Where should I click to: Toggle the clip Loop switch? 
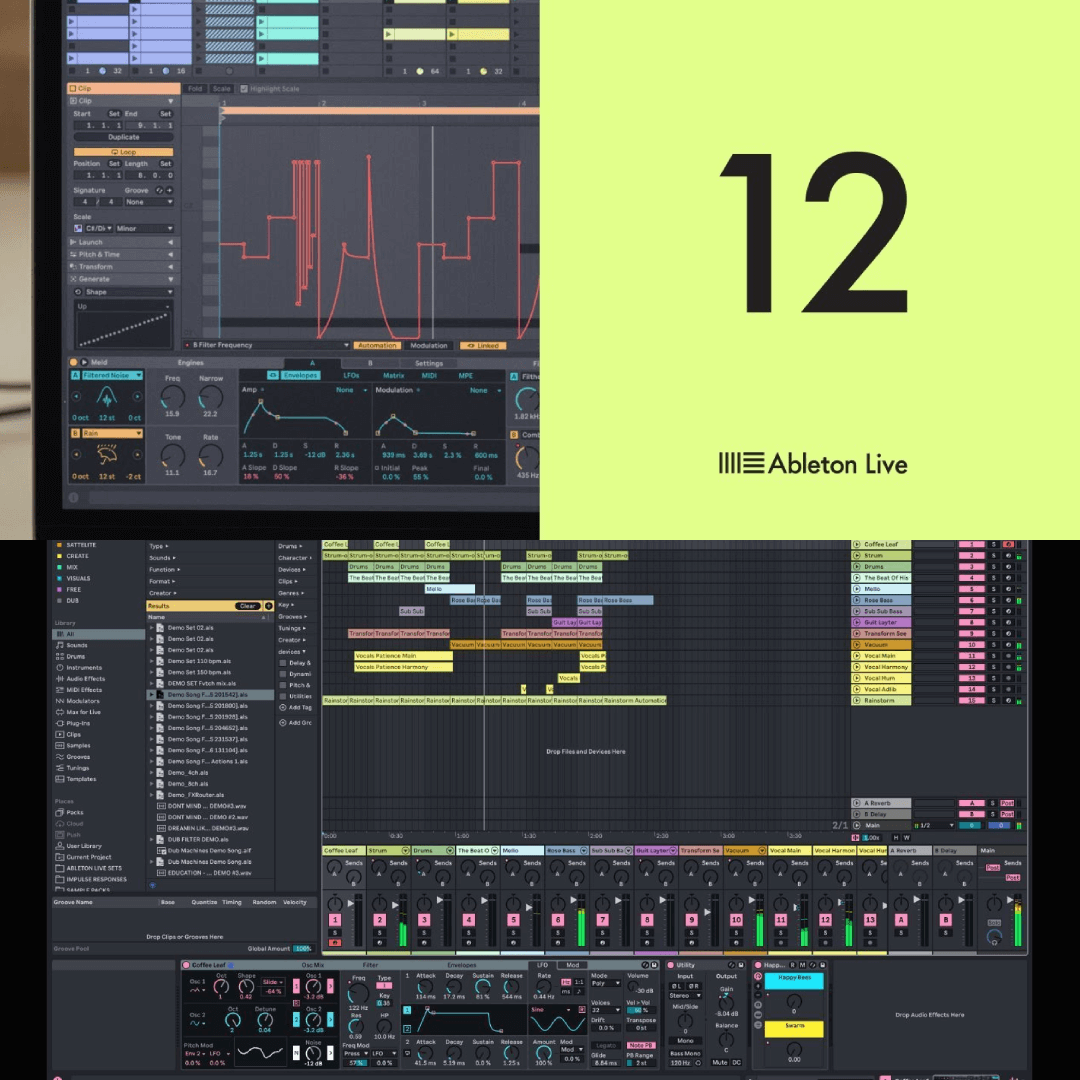(122, 152)
